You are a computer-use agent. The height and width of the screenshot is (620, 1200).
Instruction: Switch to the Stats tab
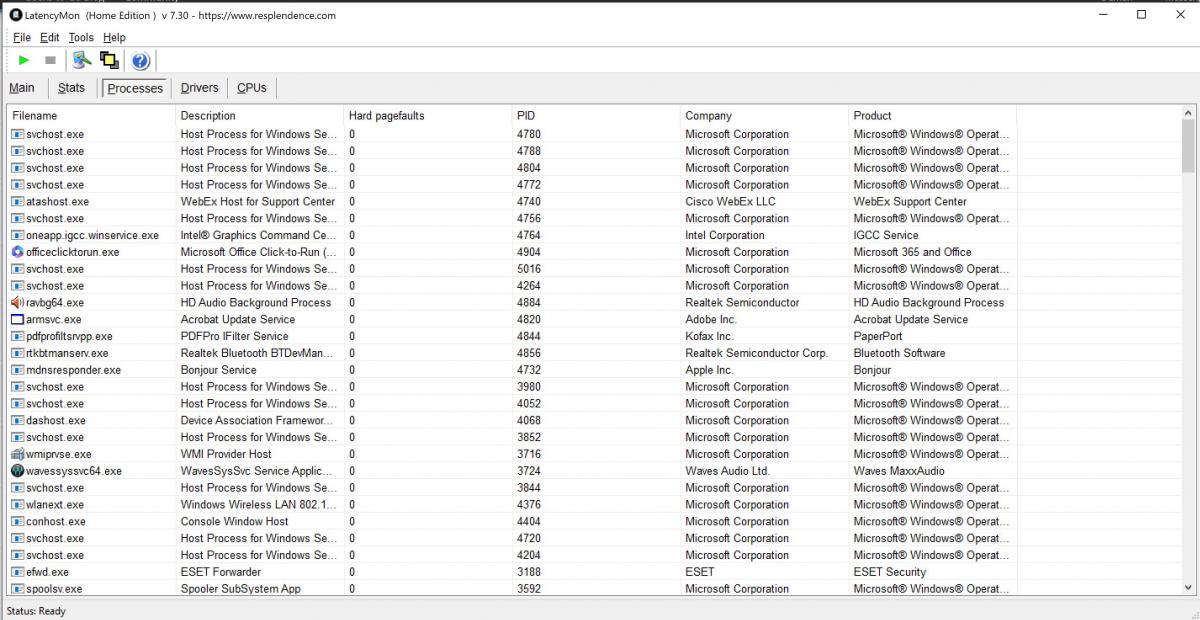coord(71,88)
